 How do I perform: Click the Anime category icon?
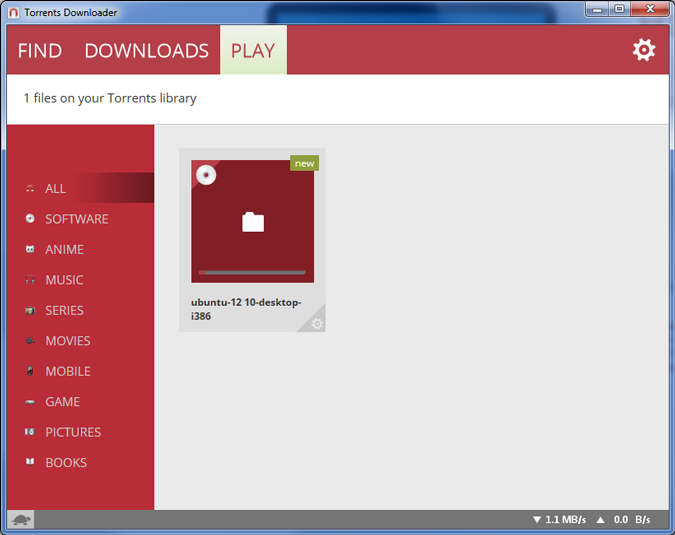point(30,250)
